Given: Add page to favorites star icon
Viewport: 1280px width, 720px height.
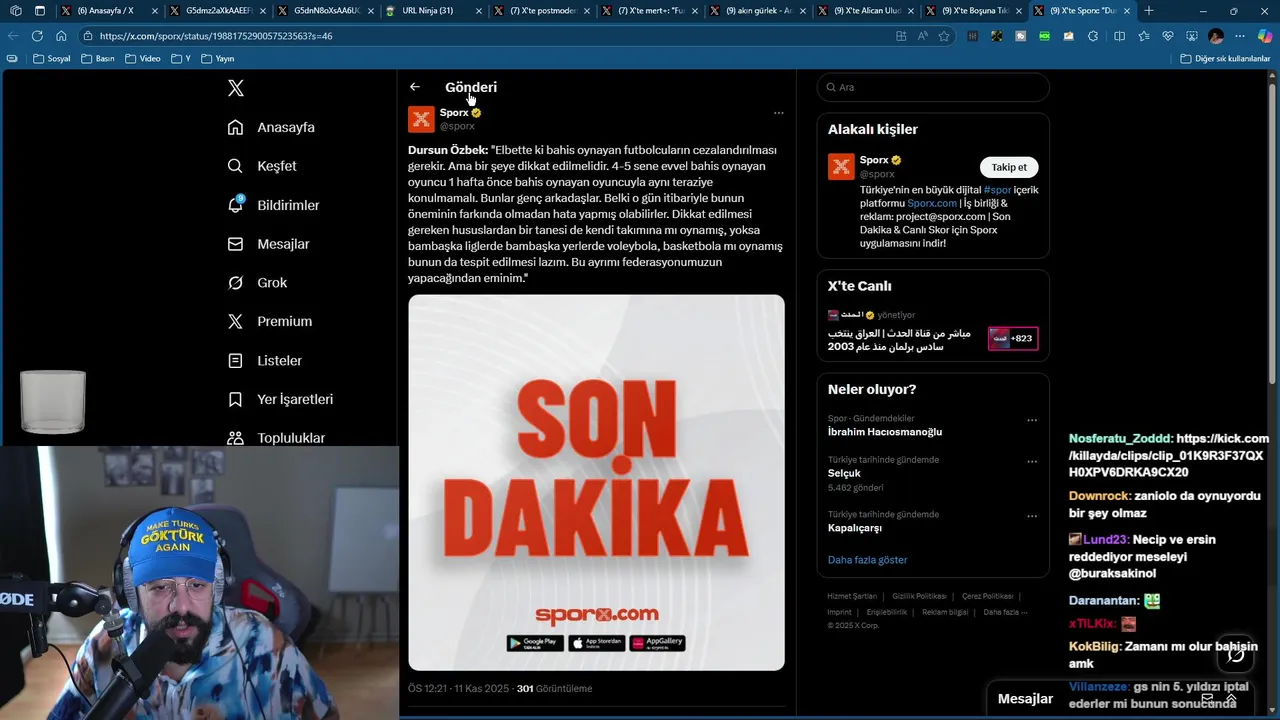Looking at the screenshot, I should 944,36.
